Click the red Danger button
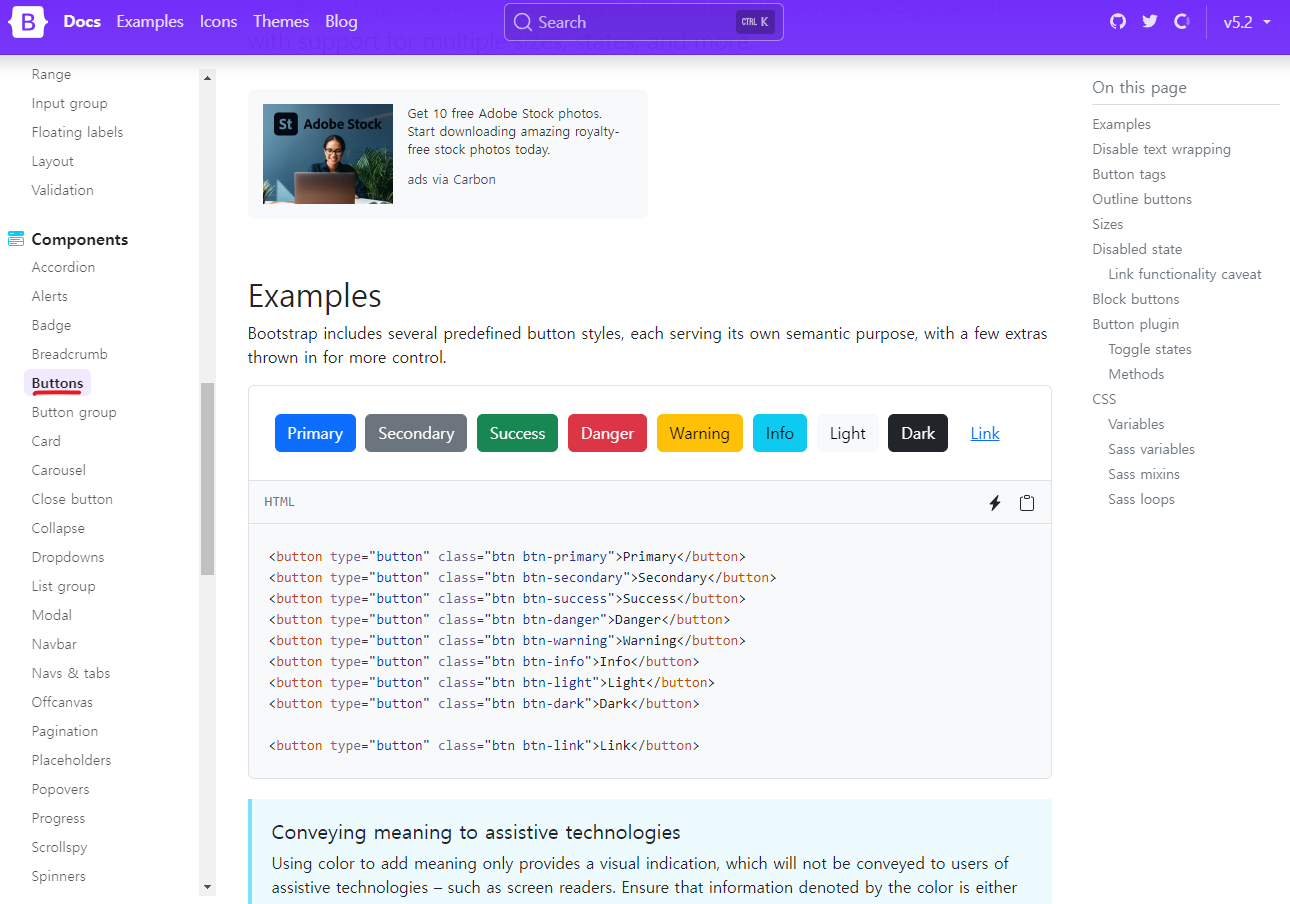The width and height of the screenshot is (1290, 904). 607,433
